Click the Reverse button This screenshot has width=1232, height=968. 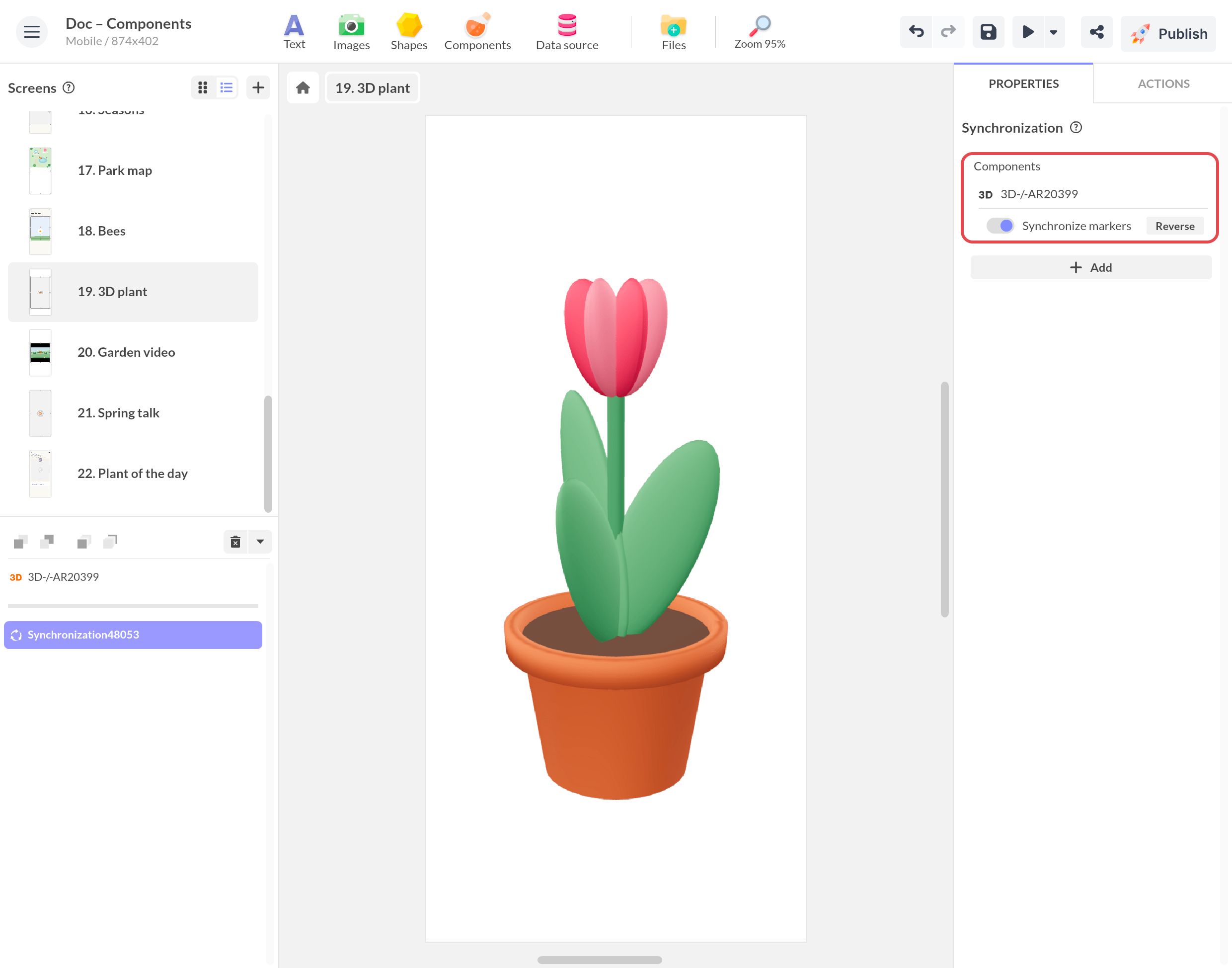(x=1175, y=226)
